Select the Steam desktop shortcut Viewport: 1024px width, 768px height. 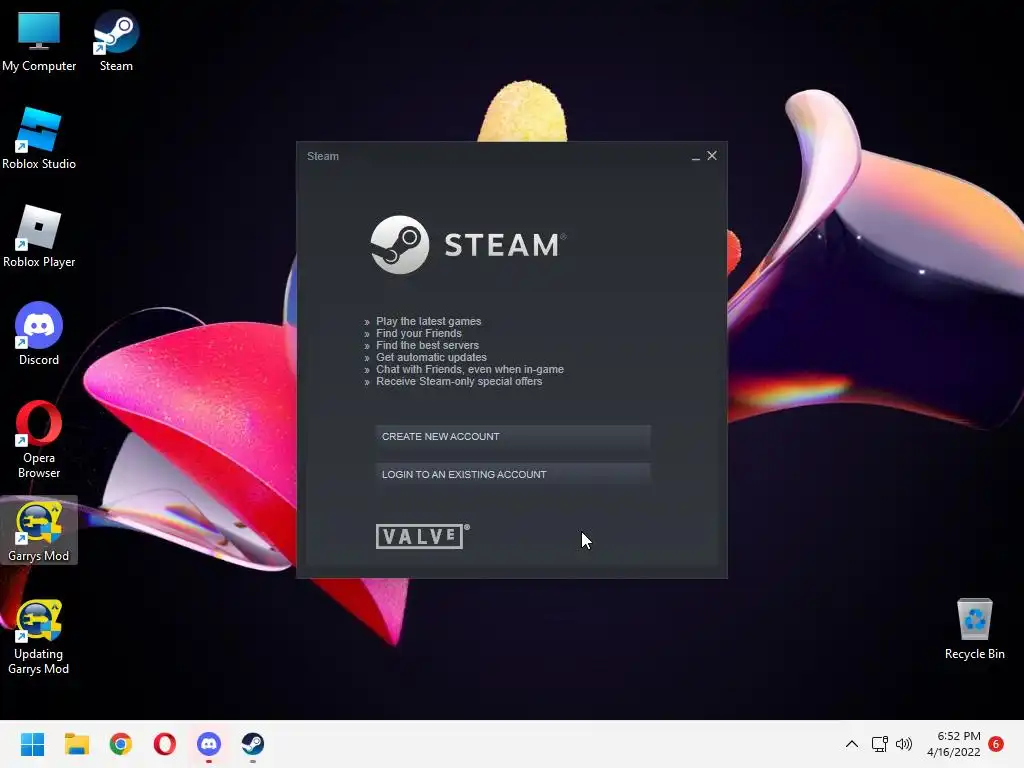116,40
